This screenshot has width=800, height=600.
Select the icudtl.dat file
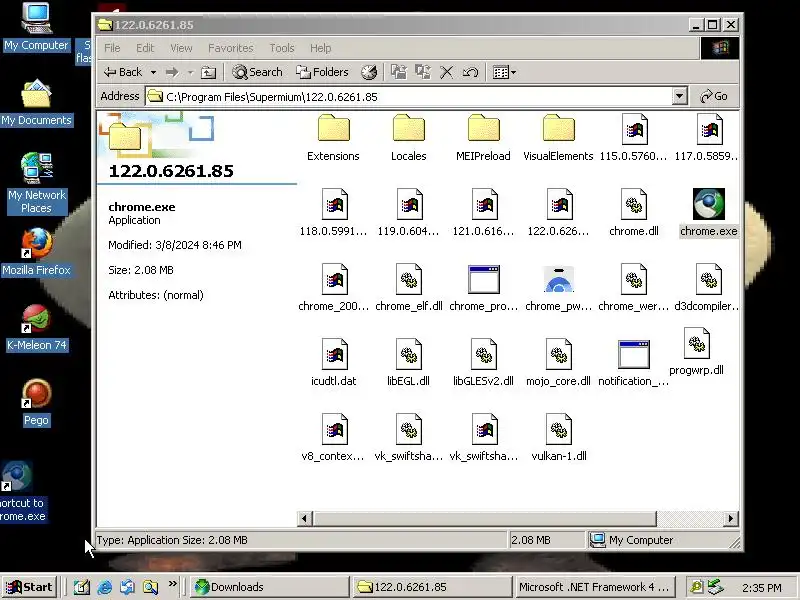[333, 362]
